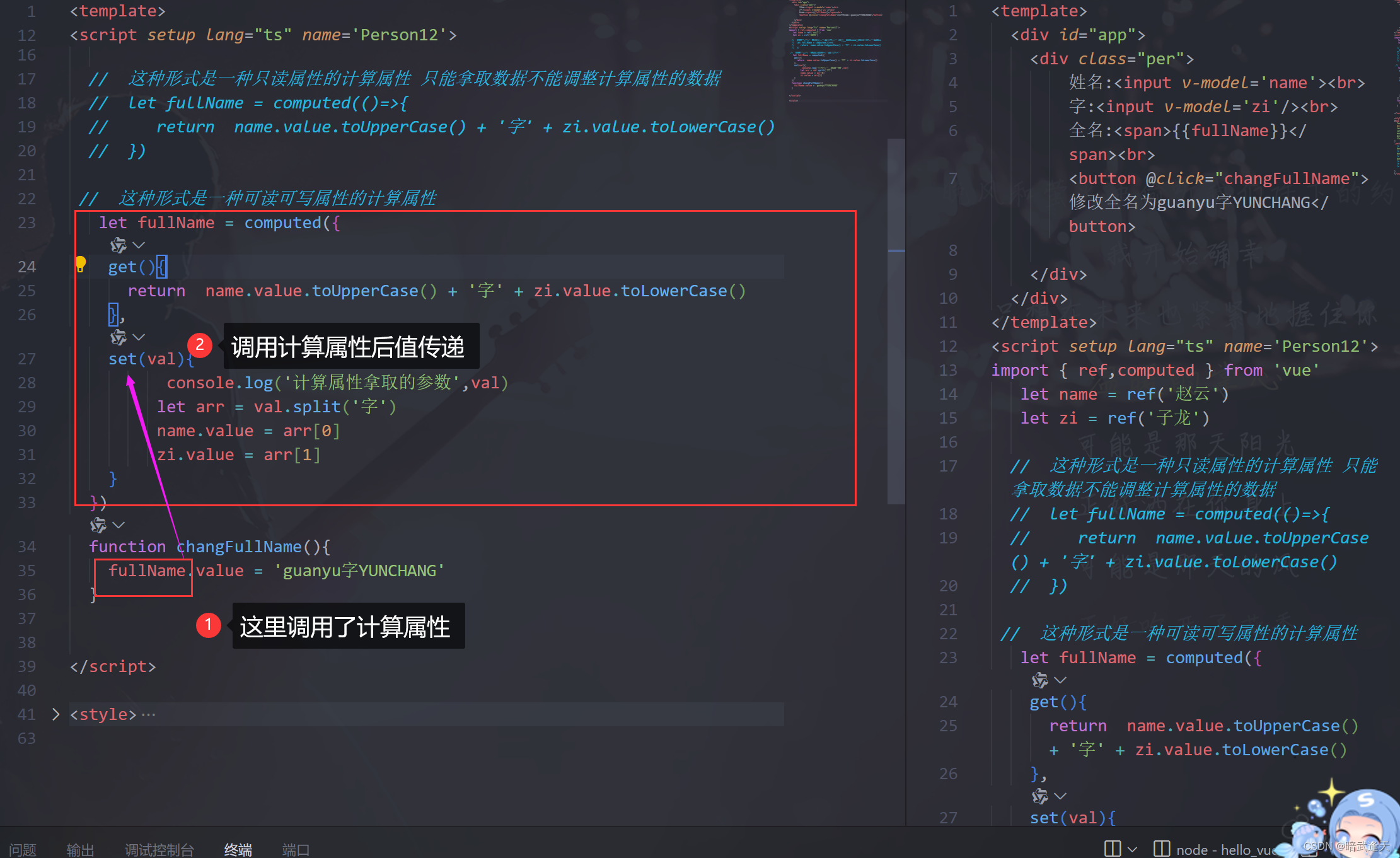Click the split terminal icon in the panel toolbar
The image size is (1400, 858).
(1113, 849)
